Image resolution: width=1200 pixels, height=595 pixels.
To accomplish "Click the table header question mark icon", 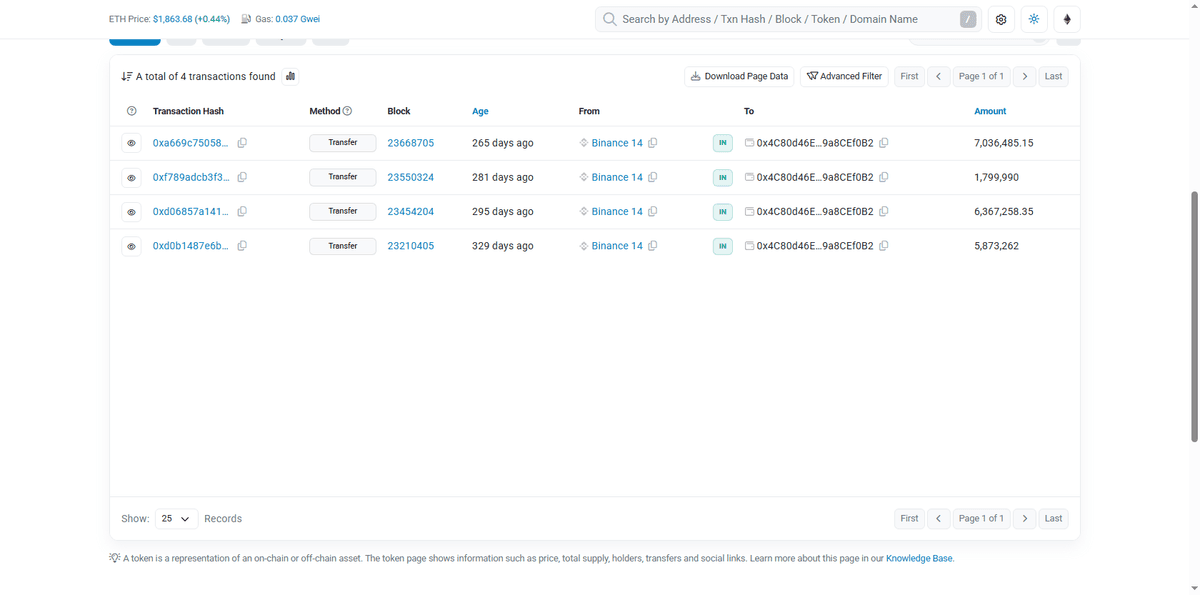I will pyautogui.click(x=131, y=111).
